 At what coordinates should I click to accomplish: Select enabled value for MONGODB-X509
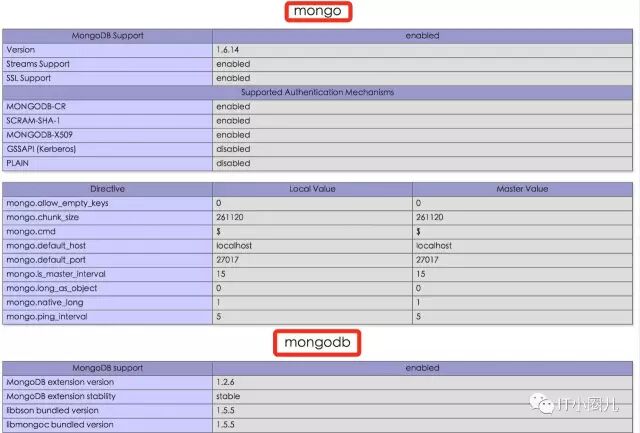point(233,135)
